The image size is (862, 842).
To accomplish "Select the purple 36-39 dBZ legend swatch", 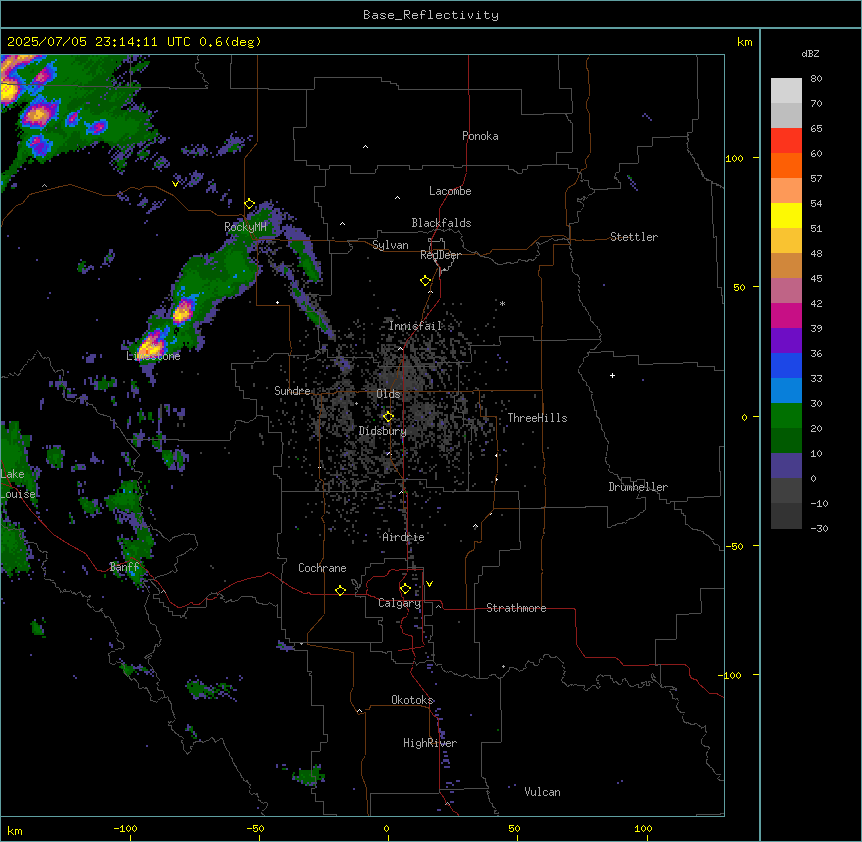I will tap(786, 341).
